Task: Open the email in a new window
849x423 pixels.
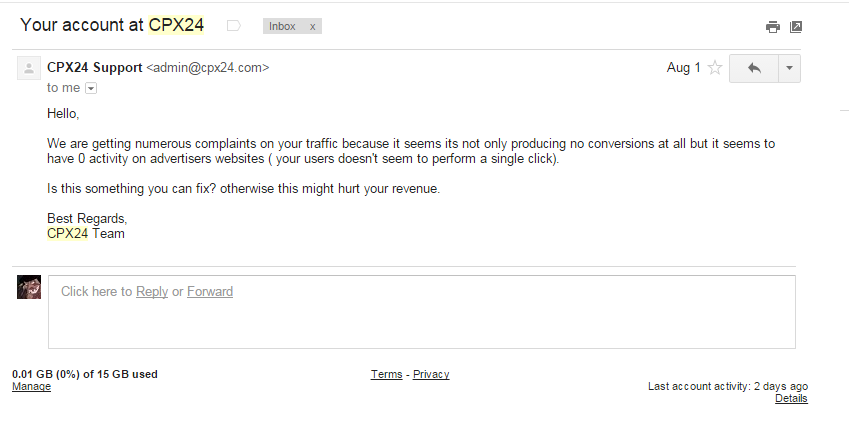Action: point(796,27)
